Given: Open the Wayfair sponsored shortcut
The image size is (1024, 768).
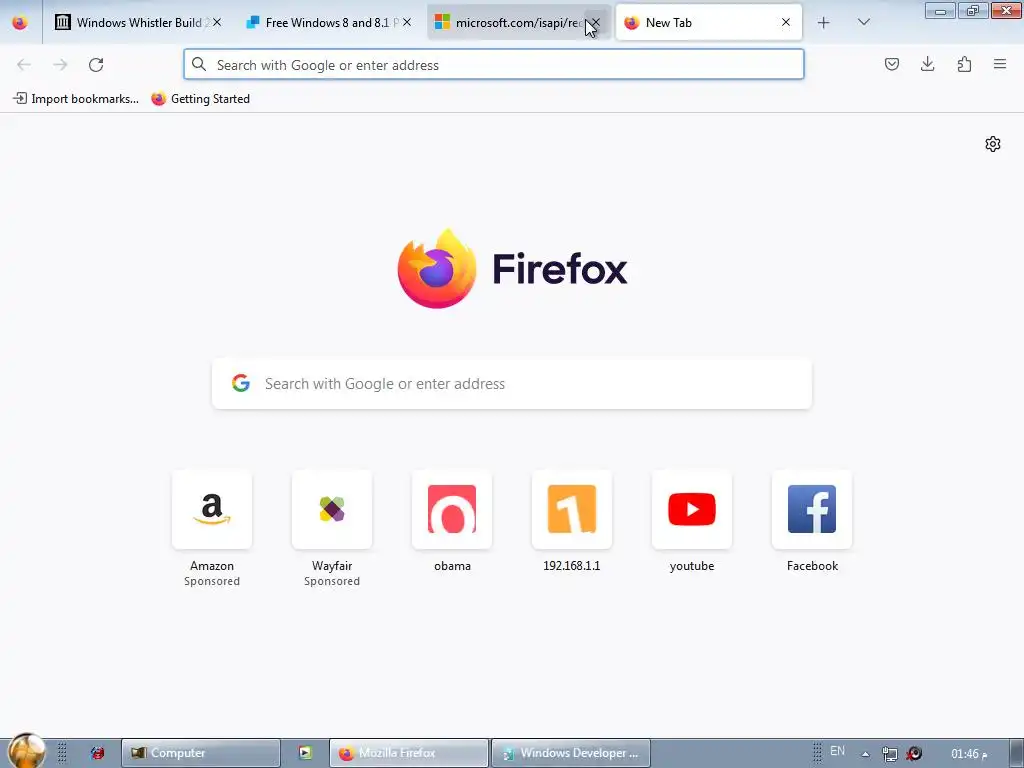Looking at the screenshot, I should coord(332,509).
